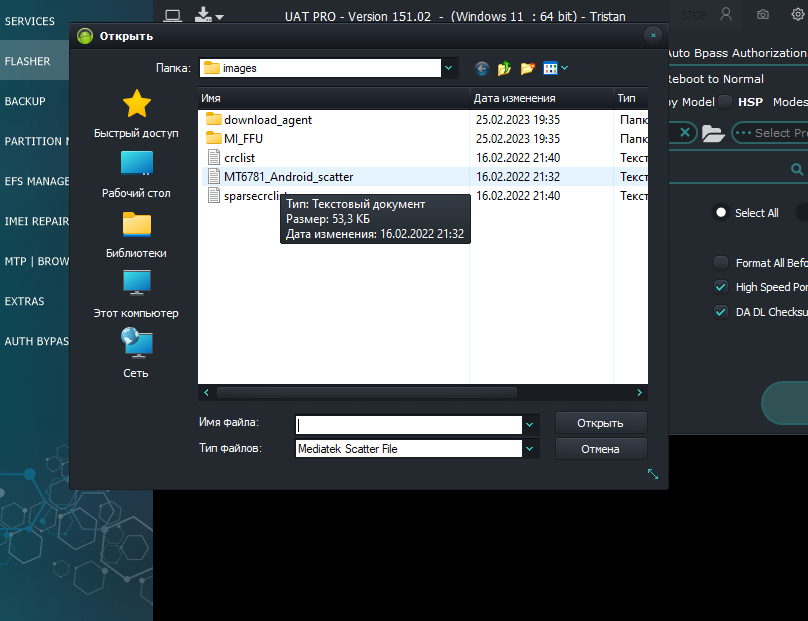Open the SERVICES sidebar tab
This screenshot has height=621, width=808.
click(34, 21)
